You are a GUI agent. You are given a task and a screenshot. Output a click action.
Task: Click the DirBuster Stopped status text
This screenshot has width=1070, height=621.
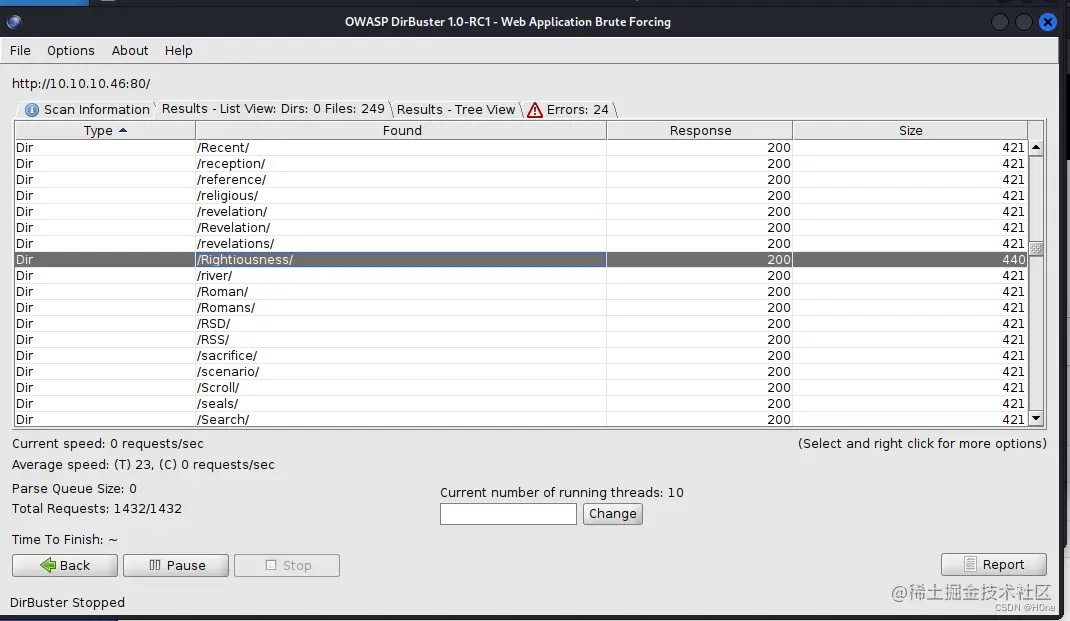[67, 603]
